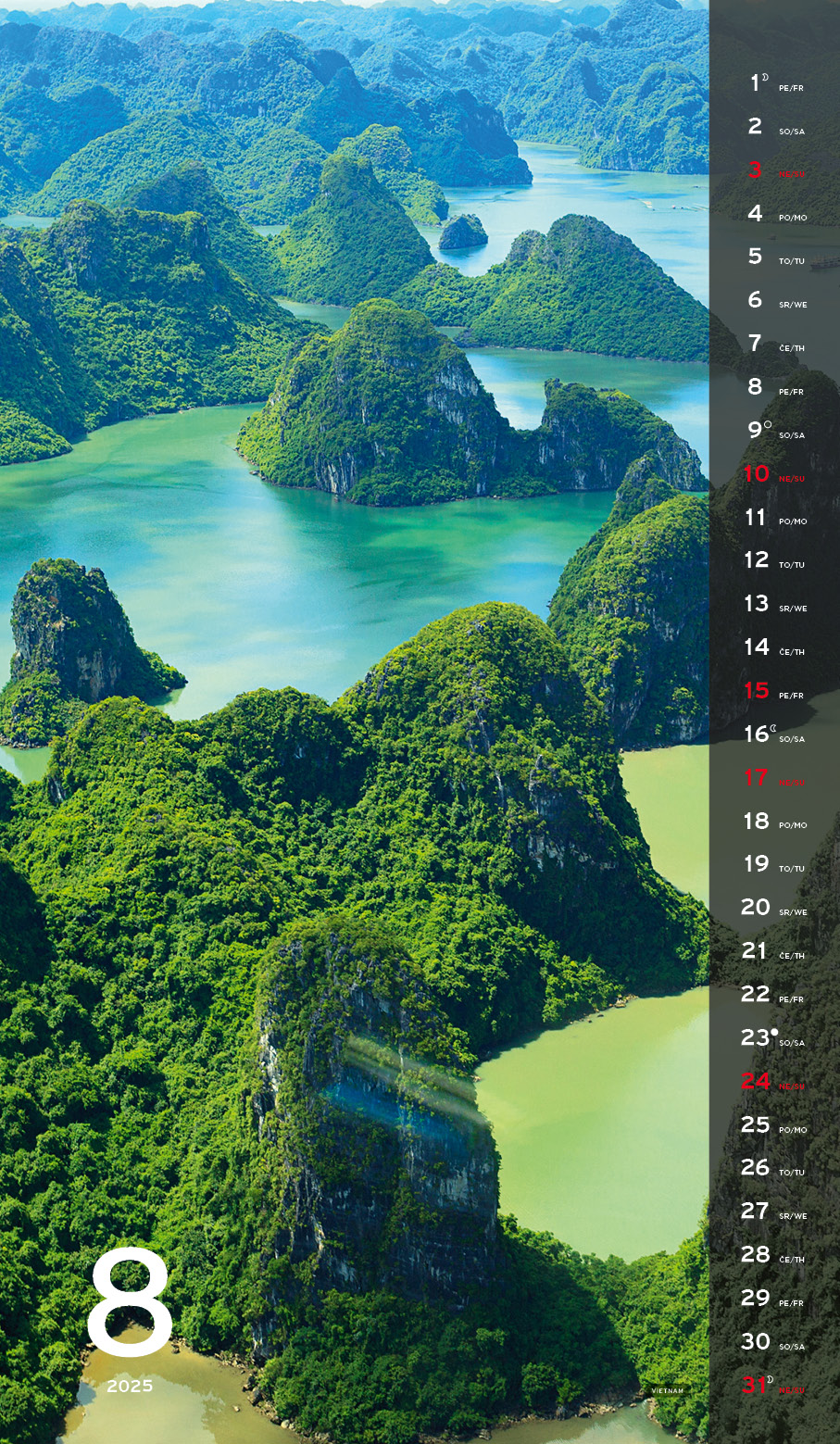Screen dimensions: 840x1444
Task: Click date 27 in the date column
Action: coord(756,1211)
